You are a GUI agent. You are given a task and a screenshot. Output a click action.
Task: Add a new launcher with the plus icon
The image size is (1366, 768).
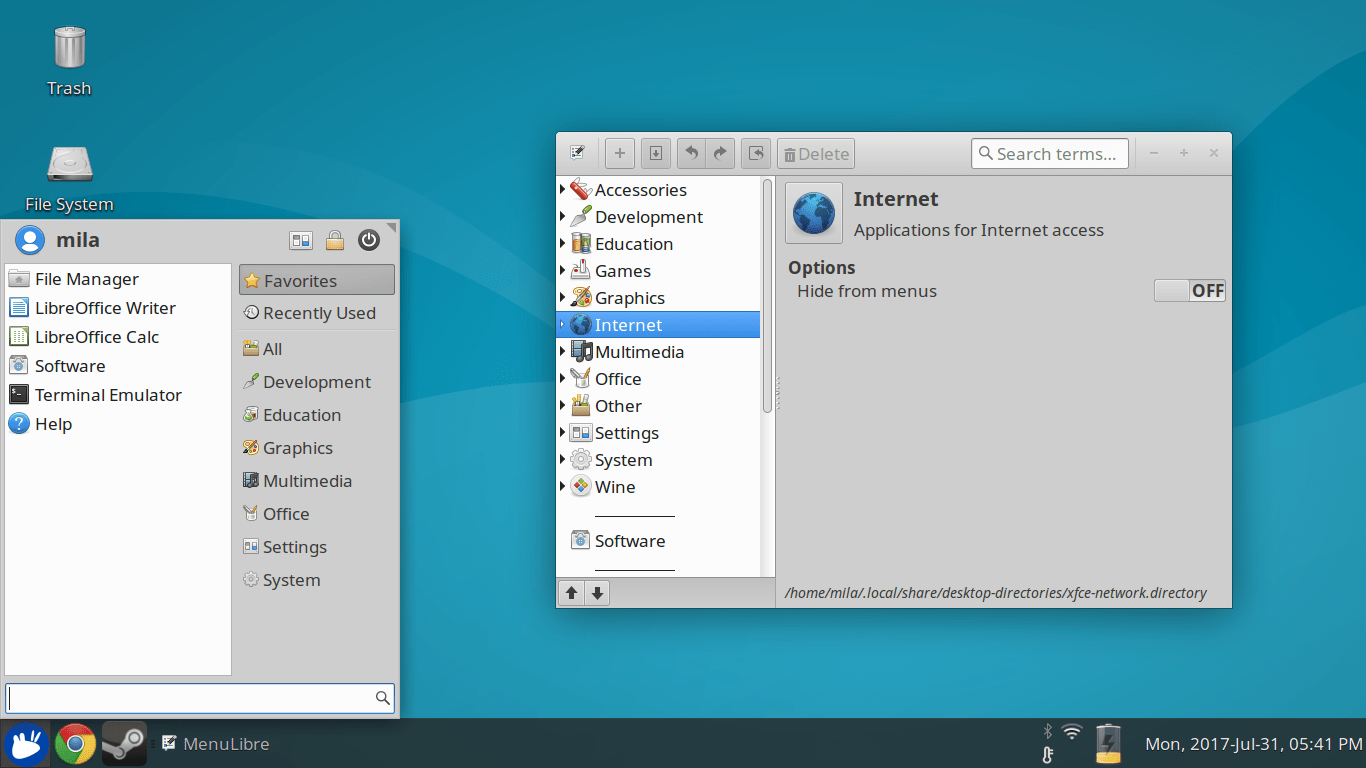tap(619, 153)
